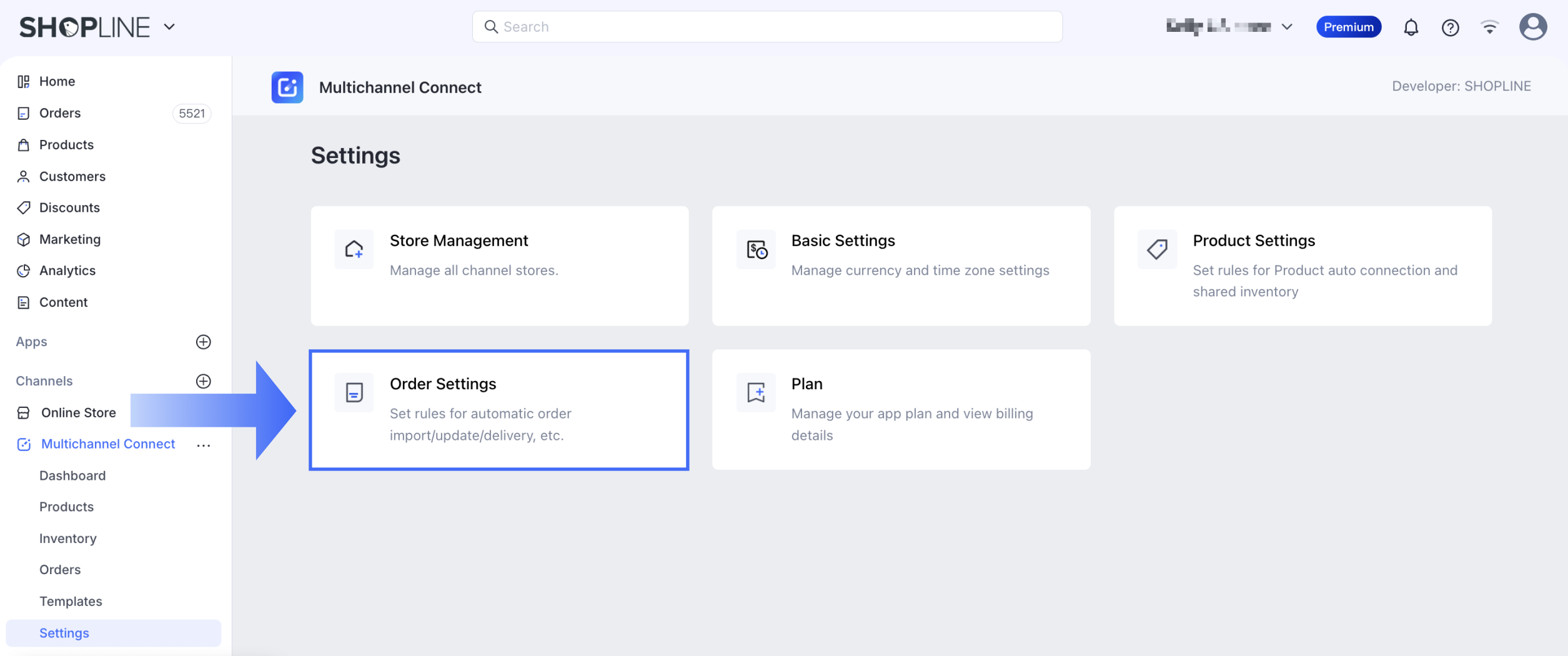Click the user profile avatar icon
Screen dimensions: 1568x656
pos(1532,27)
